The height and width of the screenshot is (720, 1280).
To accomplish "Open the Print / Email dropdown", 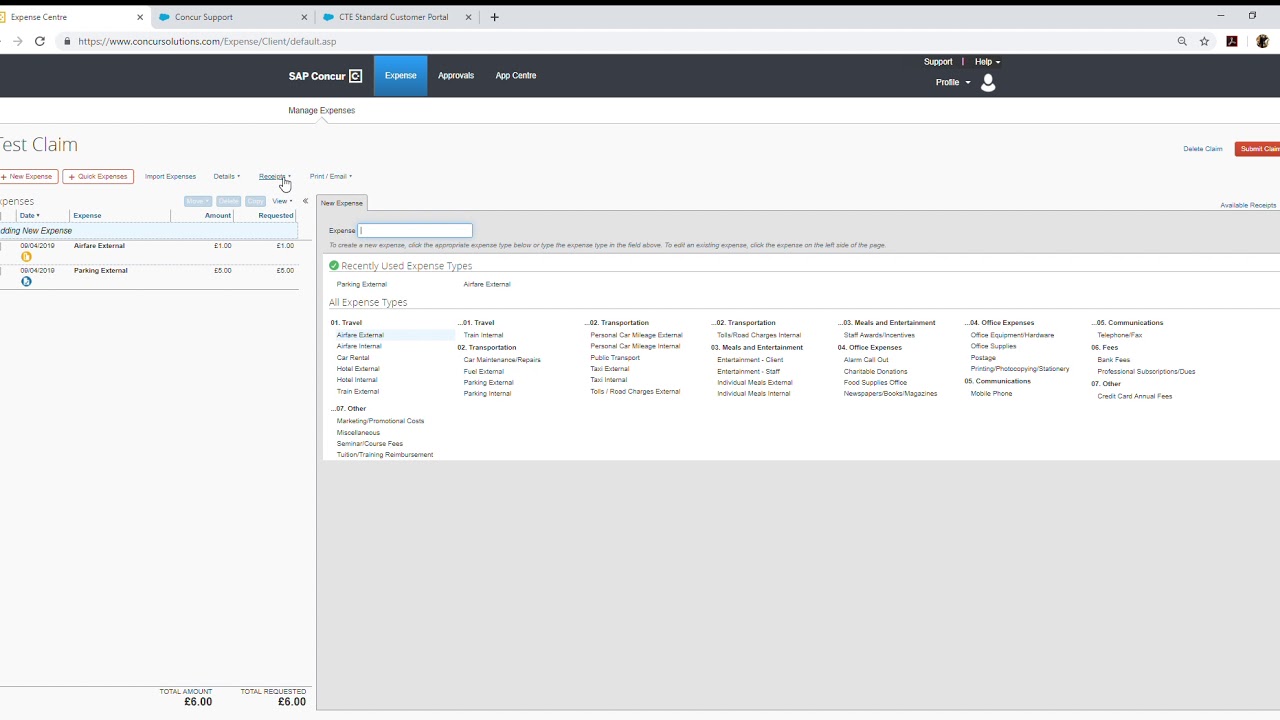I will pyautogui.click(x=331, y=176).
